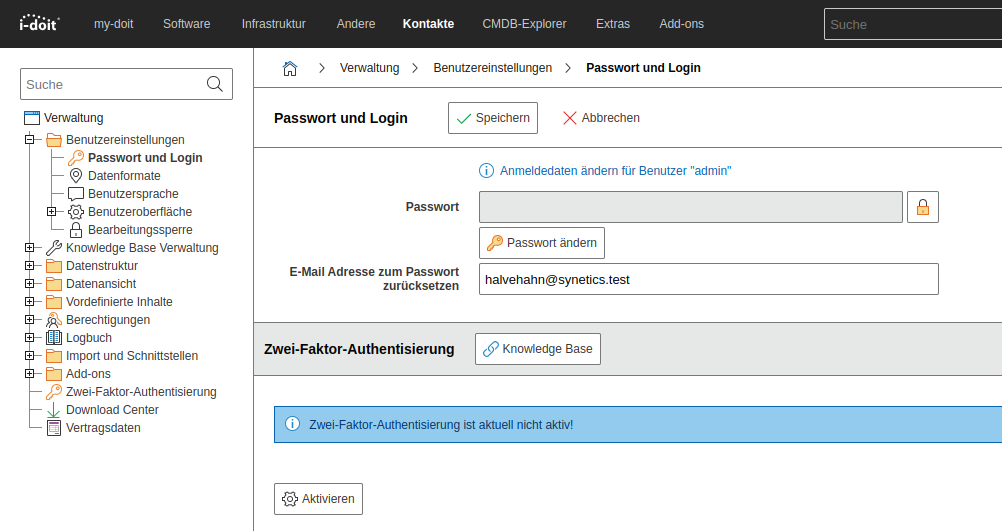Expand the Berechtigungen tree node
1002x531 pixels.
point(30,320)
